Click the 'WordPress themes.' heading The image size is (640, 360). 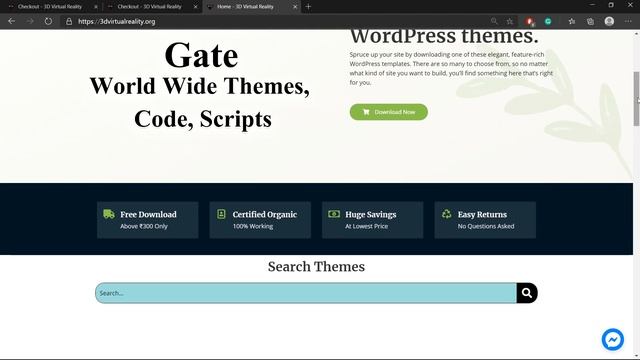444,37
